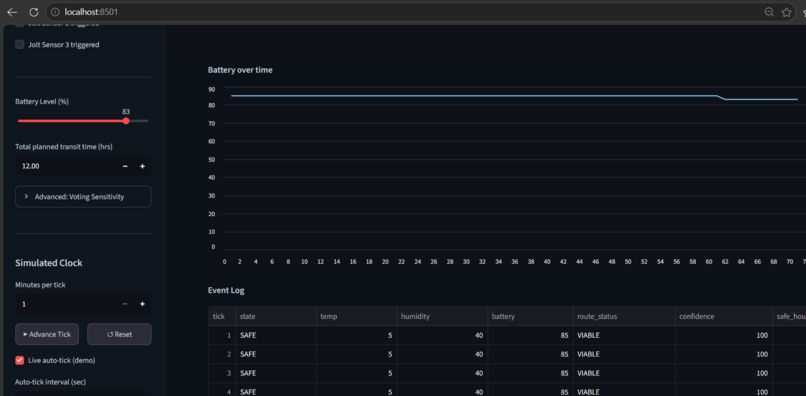The image size is (806, 396).
Task: Select the confidence value 100 in tick 1 row
Action: [724, 335]
